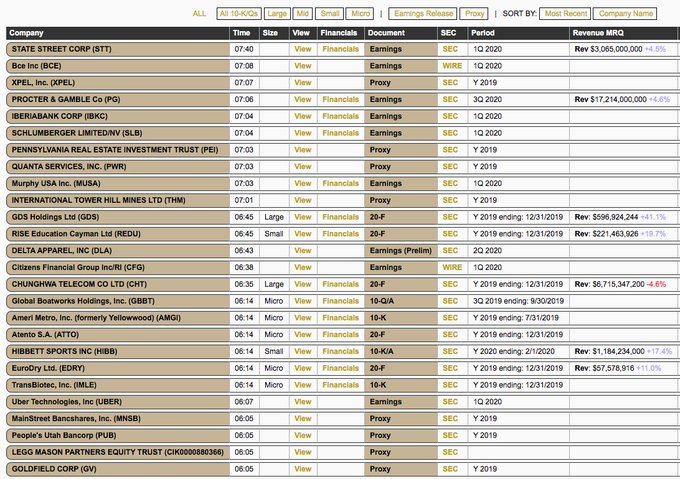Open GOLDFIELD CORP (GV) entry
The image size is (680, 479).
(x=118, y=469)
